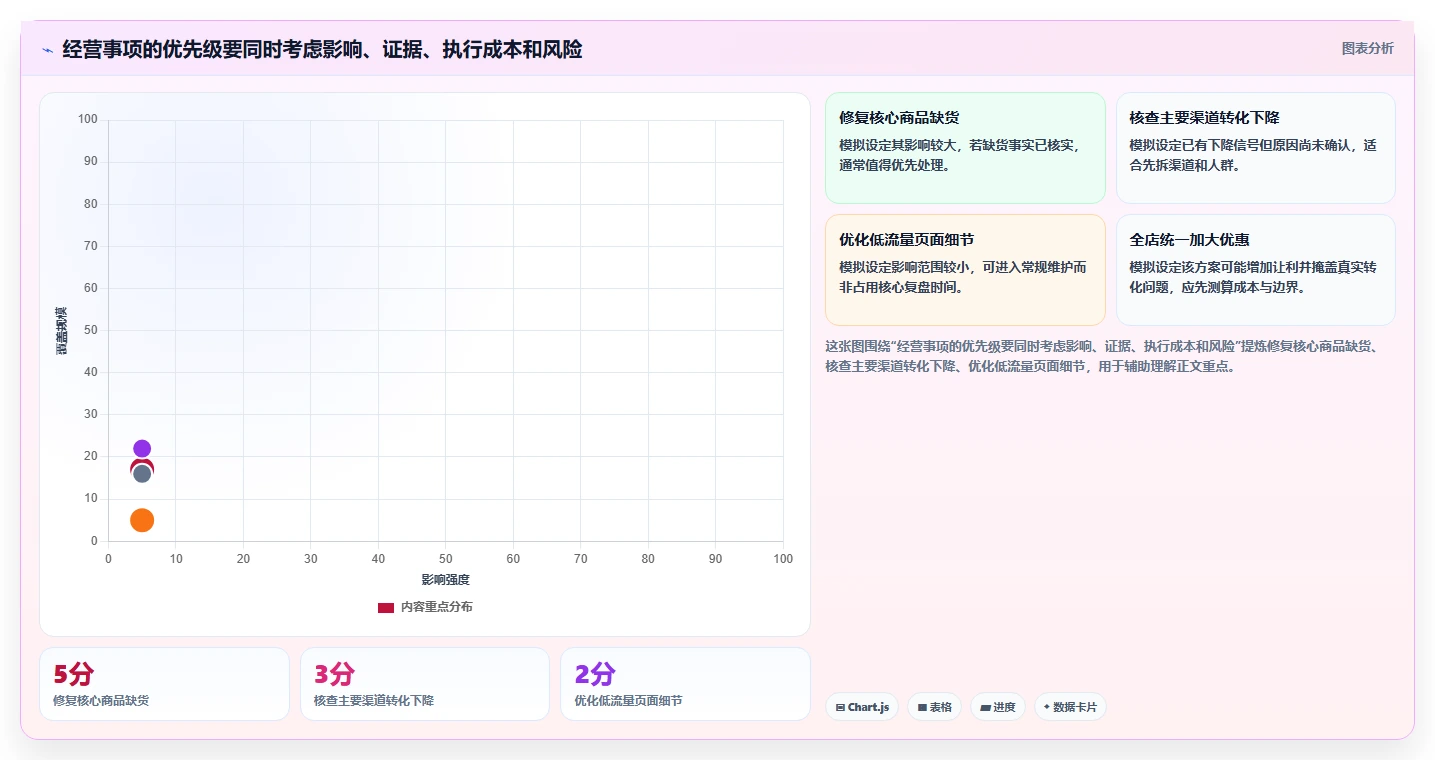Viewport: 1435px width, 760px height.
Task: Click the main page title 经营事项的优先级
Action: coord(322,49)
